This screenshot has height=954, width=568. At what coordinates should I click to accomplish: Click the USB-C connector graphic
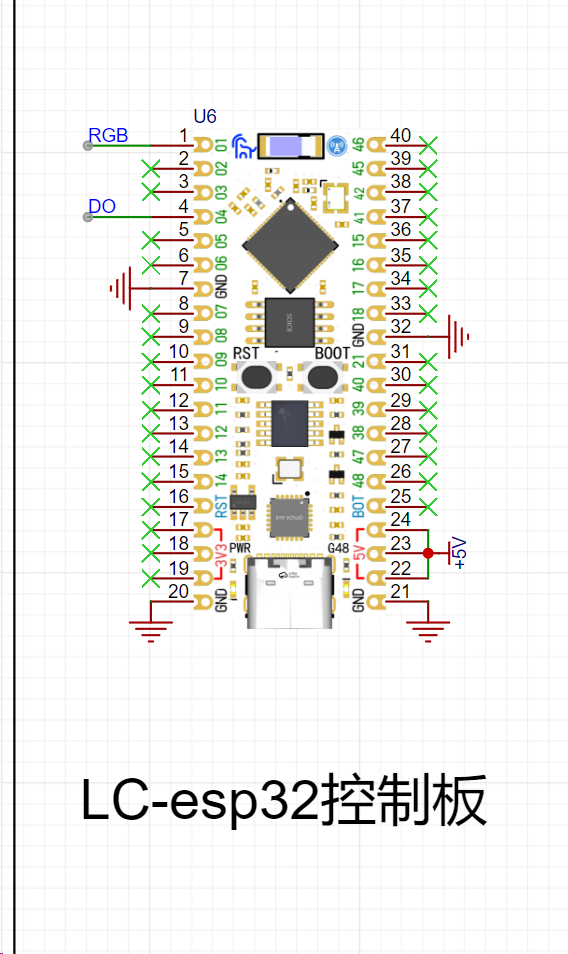(290, 591)
